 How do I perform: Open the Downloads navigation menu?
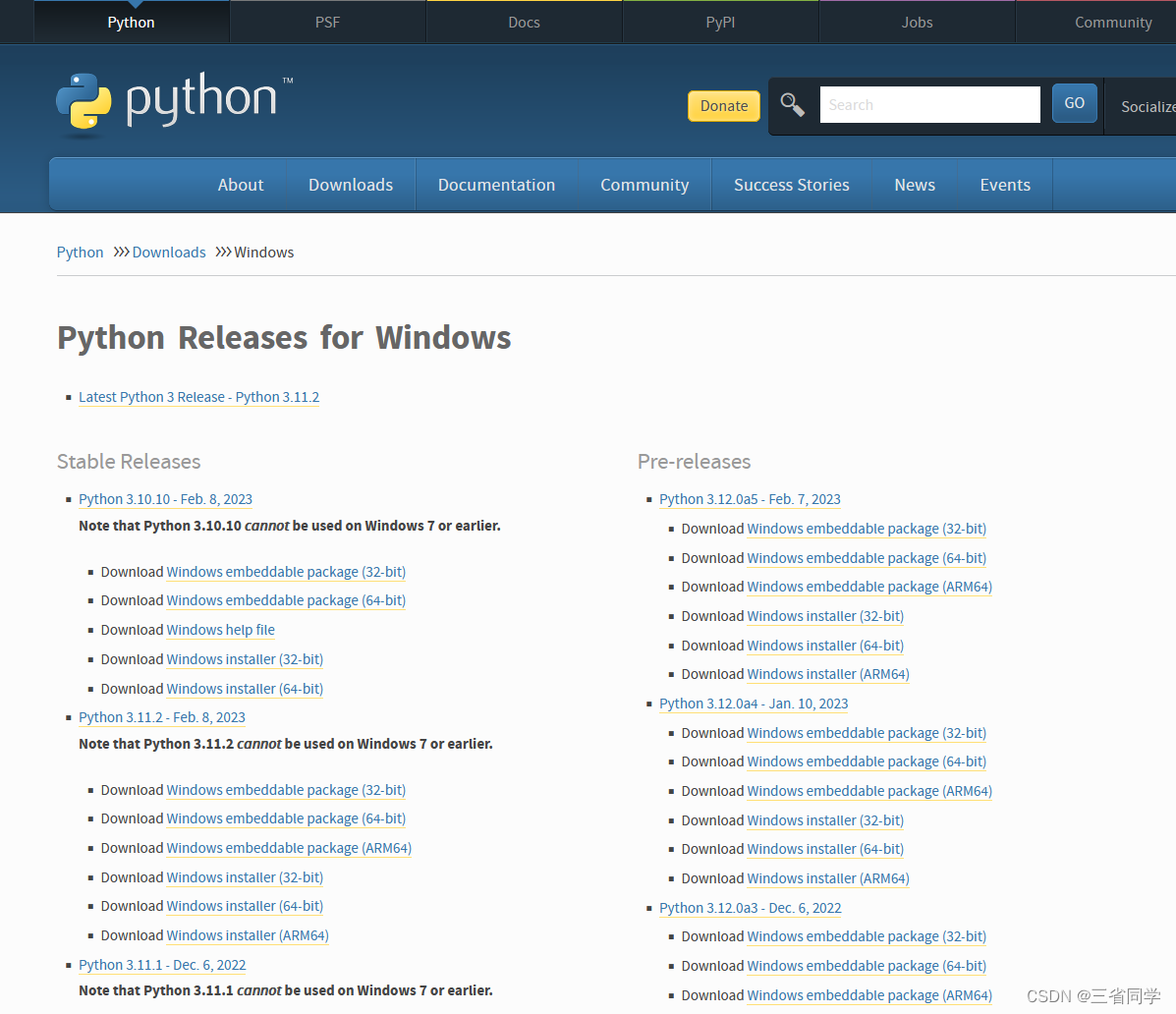(x=350, y=184)
